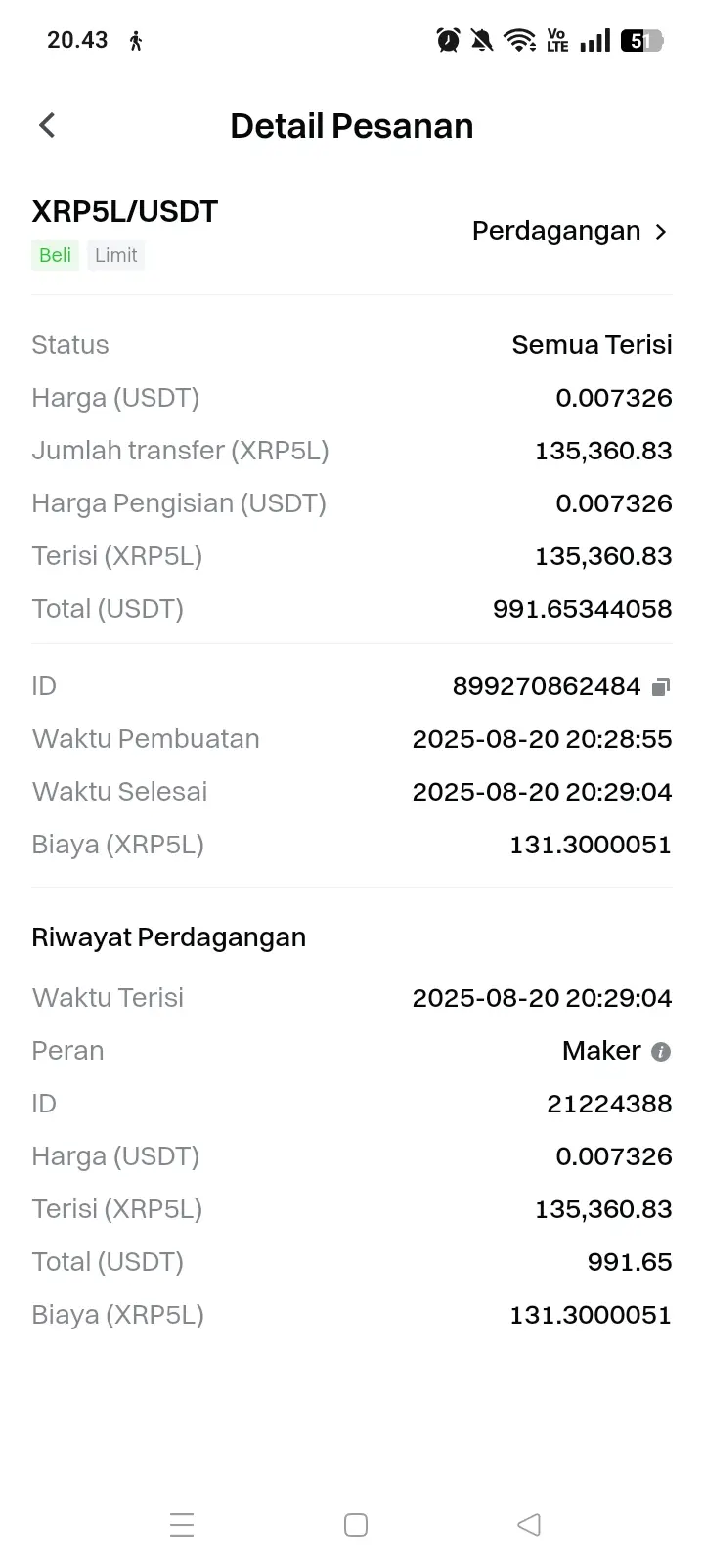704x1568 pixels.
Task: Tap Android back triangle button
Action: [528, 1524]
